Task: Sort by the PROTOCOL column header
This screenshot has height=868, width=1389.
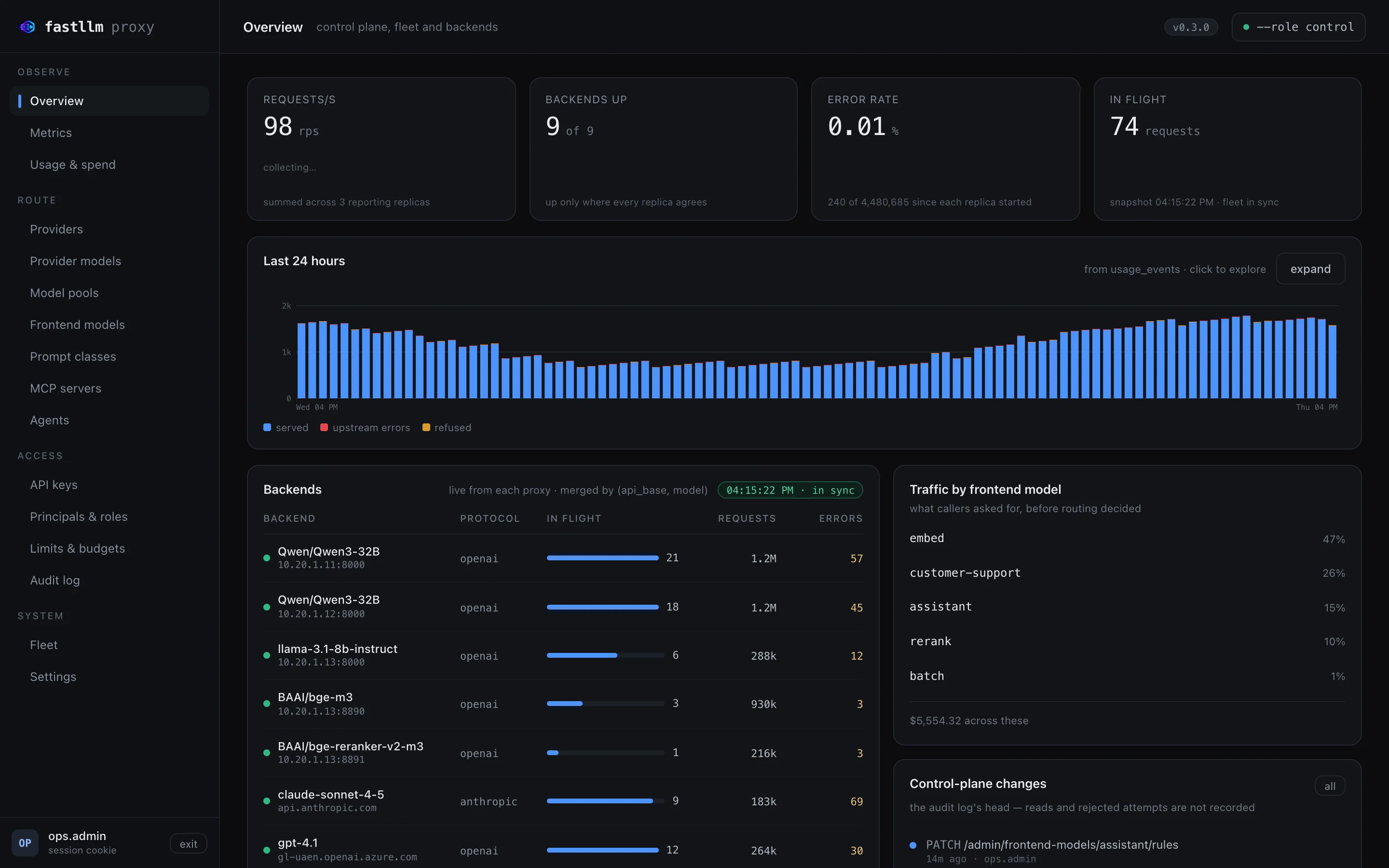Action: coord(490,518)
